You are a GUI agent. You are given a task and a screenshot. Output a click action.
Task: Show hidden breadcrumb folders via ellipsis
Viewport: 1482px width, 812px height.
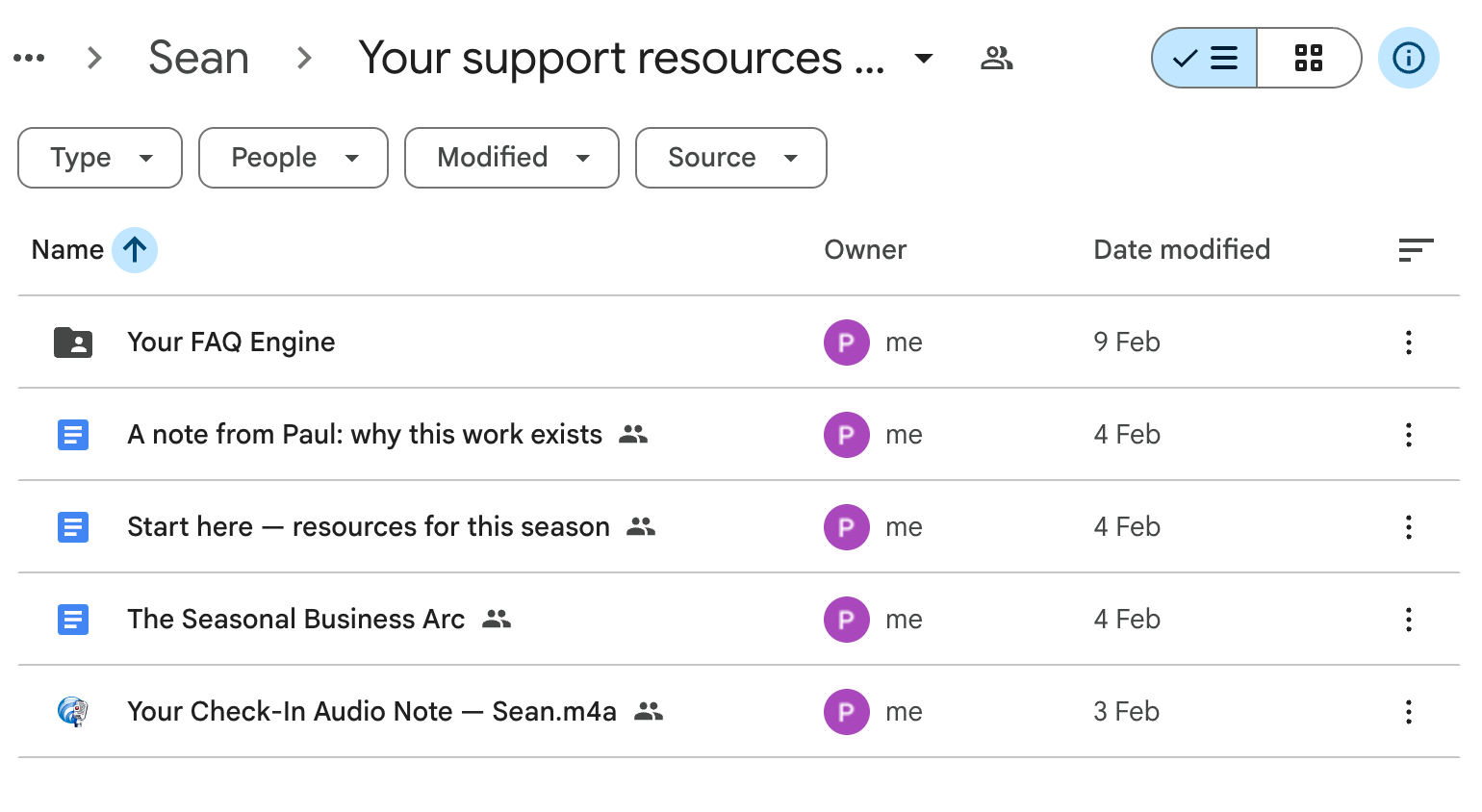pyautogui.click(x=29, y=59)
